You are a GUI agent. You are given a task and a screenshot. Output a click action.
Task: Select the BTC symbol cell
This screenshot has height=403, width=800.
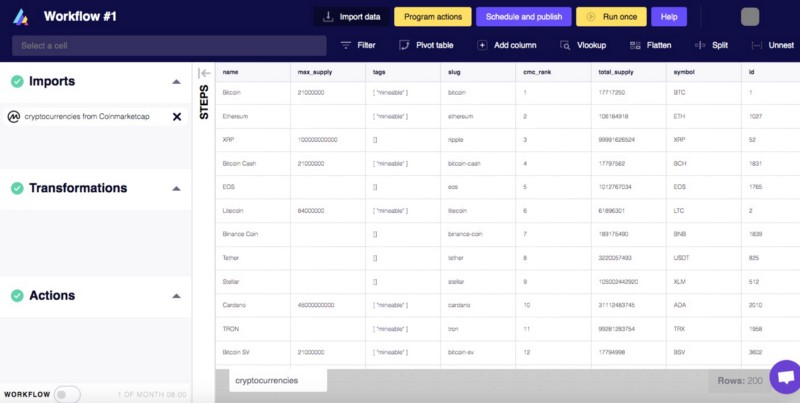(704, 93)
